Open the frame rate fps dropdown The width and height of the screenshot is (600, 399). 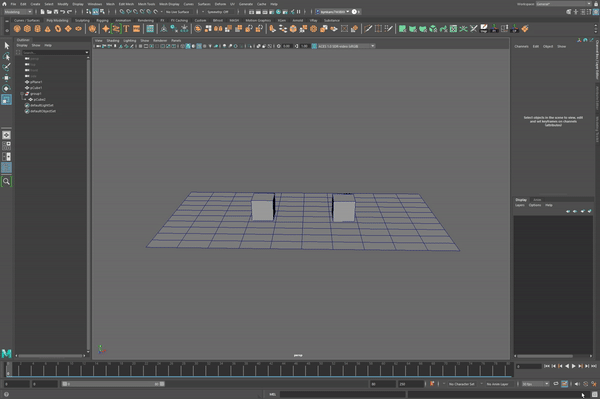(535, 384)
